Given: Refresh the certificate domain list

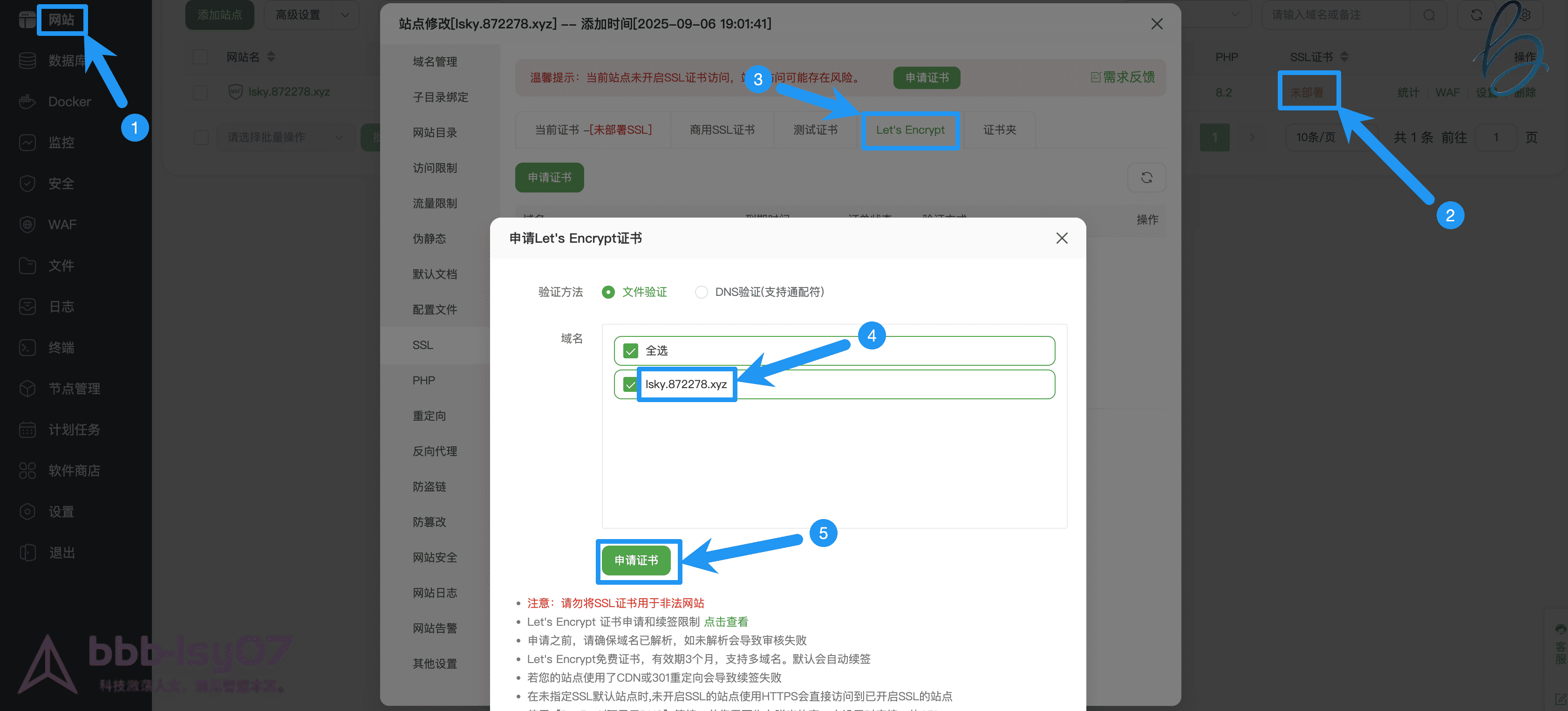Looking at the screenshot, I should 1147,177.
